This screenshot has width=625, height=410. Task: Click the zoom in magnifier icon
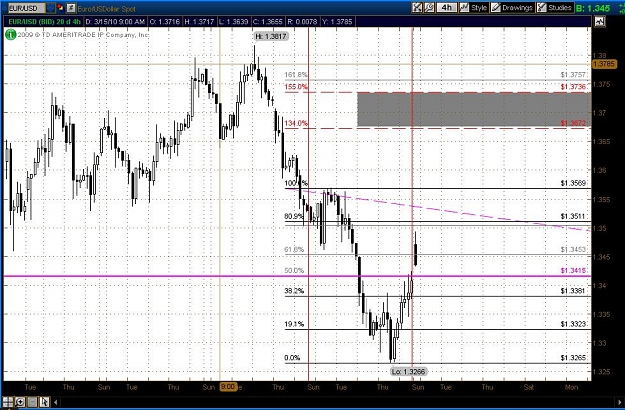click(x=20, y=402)
